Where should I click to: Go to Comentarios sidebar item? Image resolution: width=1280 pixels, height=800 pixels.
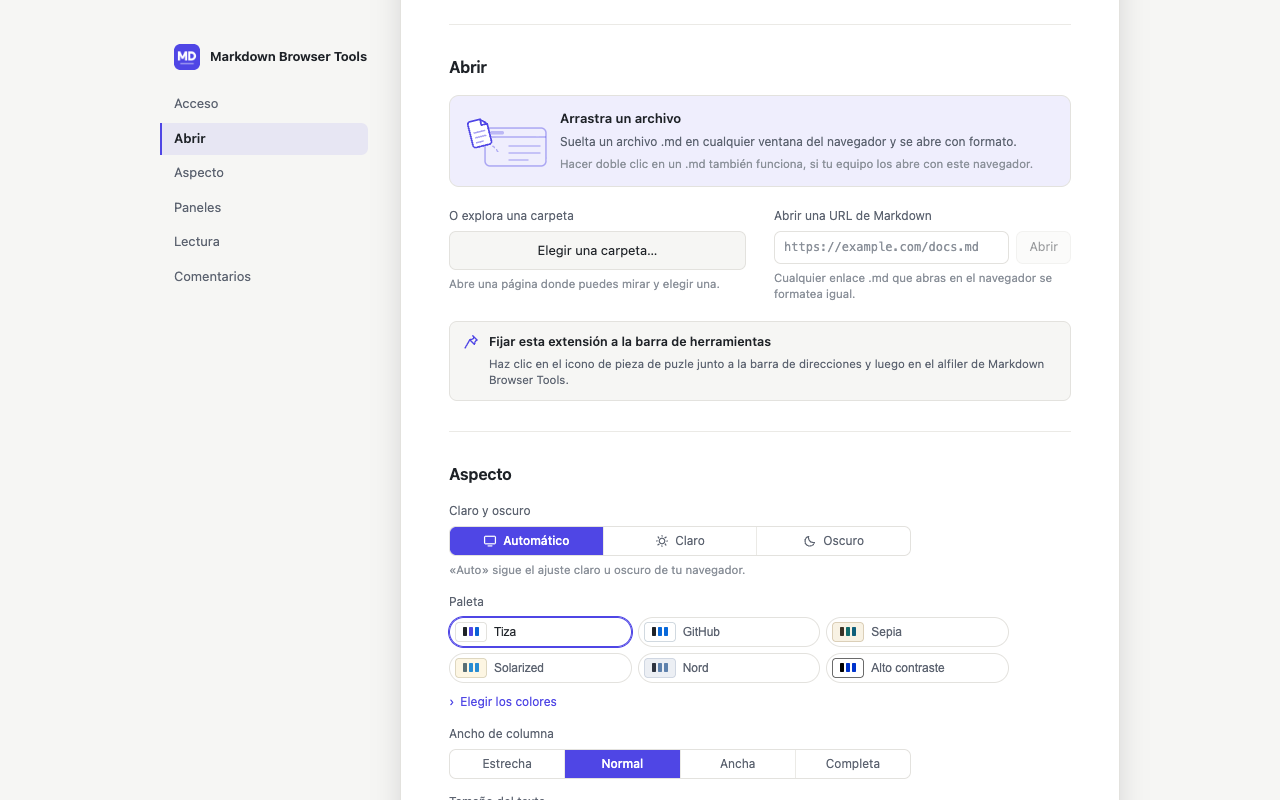pos(264,277)
